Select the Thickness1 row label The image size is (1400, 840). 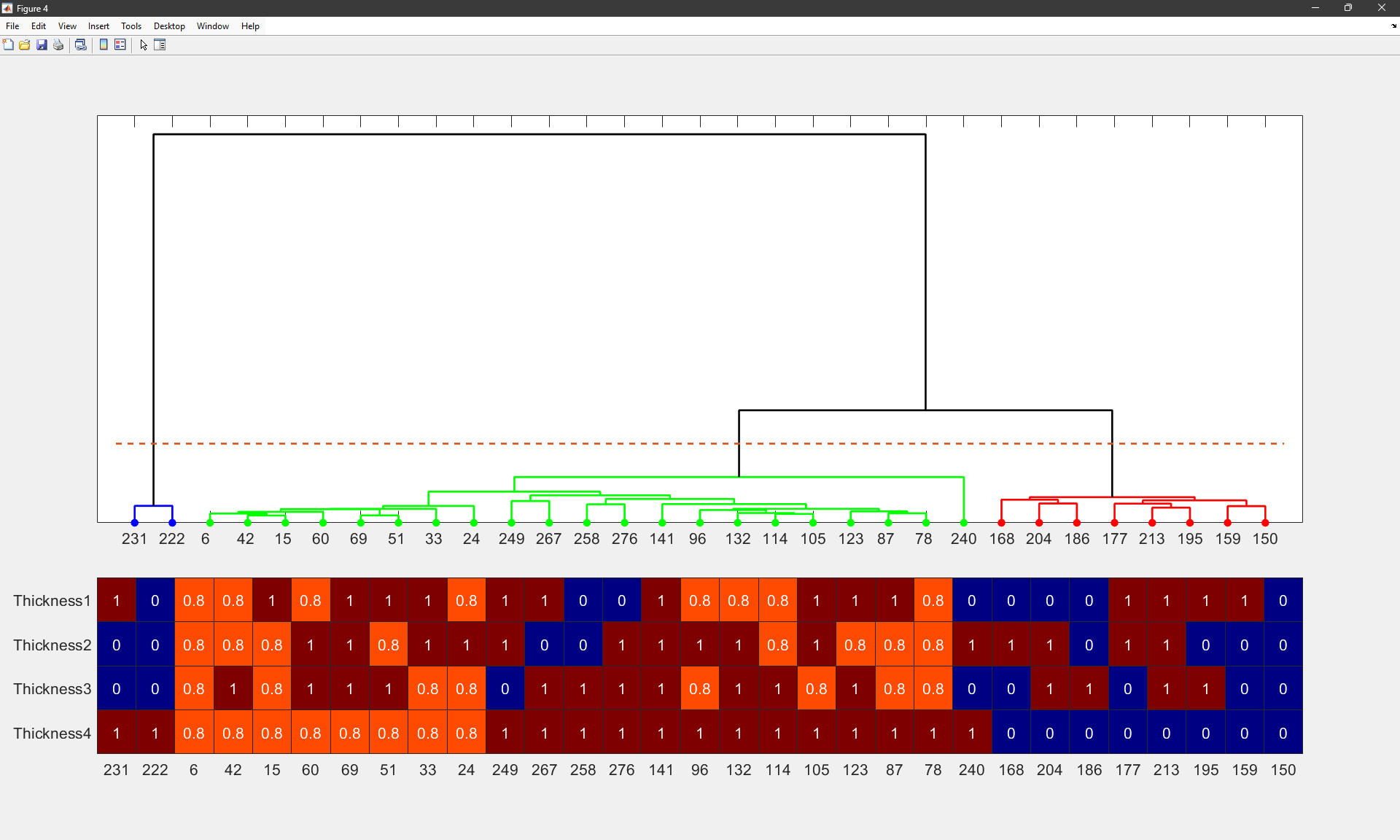52,601
